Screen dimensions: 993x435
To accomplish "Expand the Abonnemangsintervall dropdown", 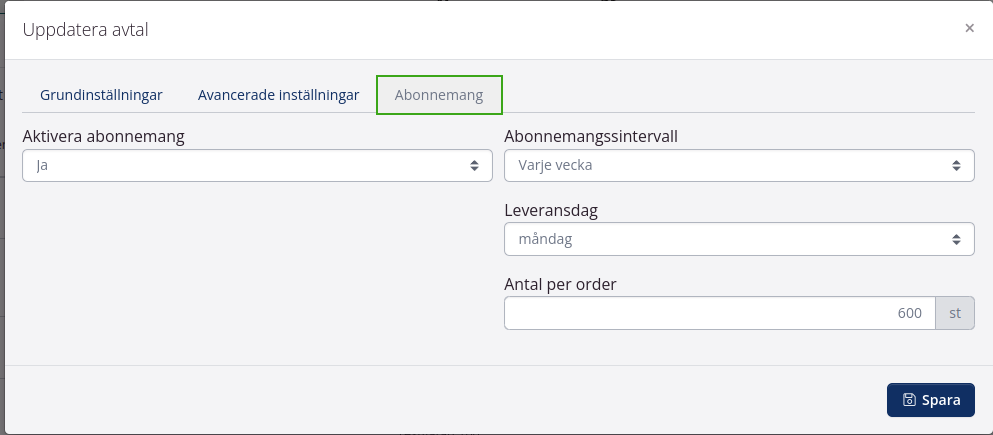I will click(x=739, y=166).
